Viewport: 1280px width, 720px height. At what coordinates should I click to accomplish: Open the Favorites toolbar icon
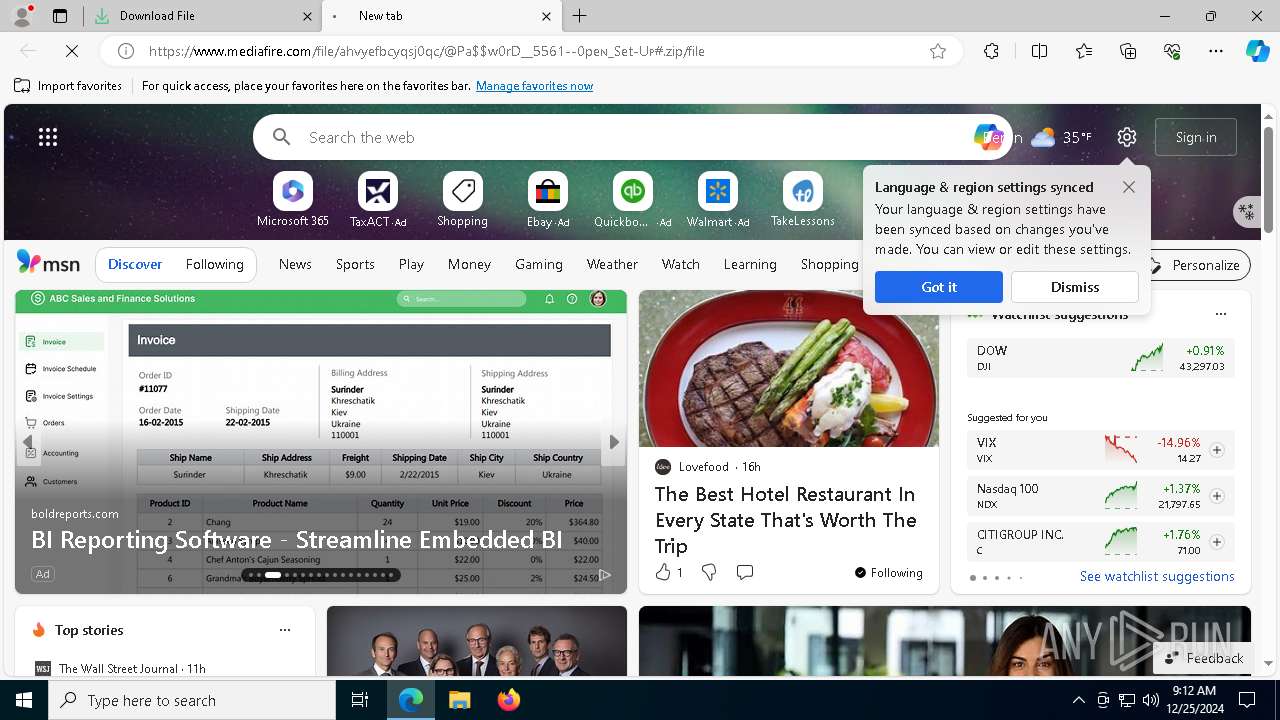tap(1084, 51)
